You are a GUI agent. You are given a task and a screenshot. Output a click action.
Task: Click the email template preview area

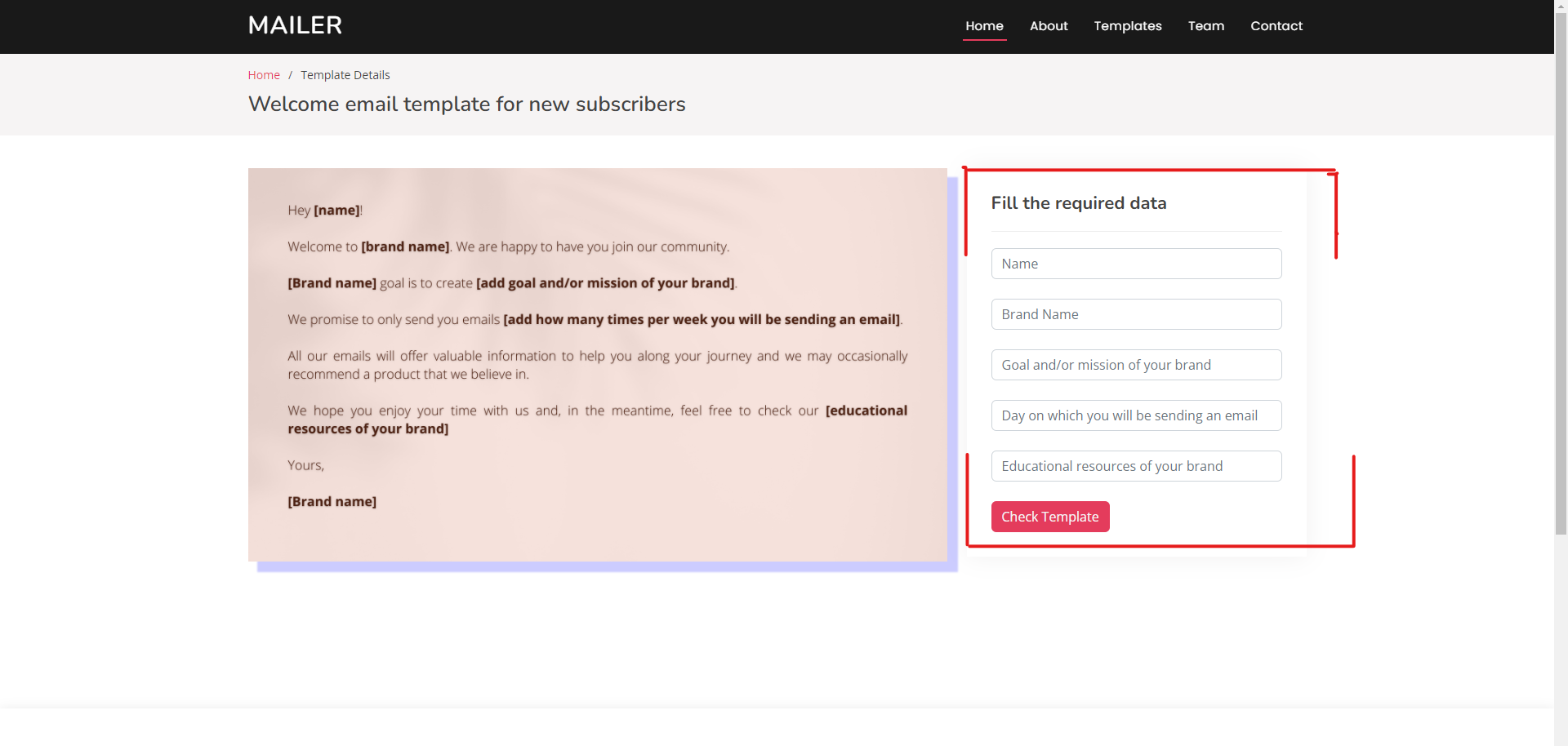tap(597, 365)
